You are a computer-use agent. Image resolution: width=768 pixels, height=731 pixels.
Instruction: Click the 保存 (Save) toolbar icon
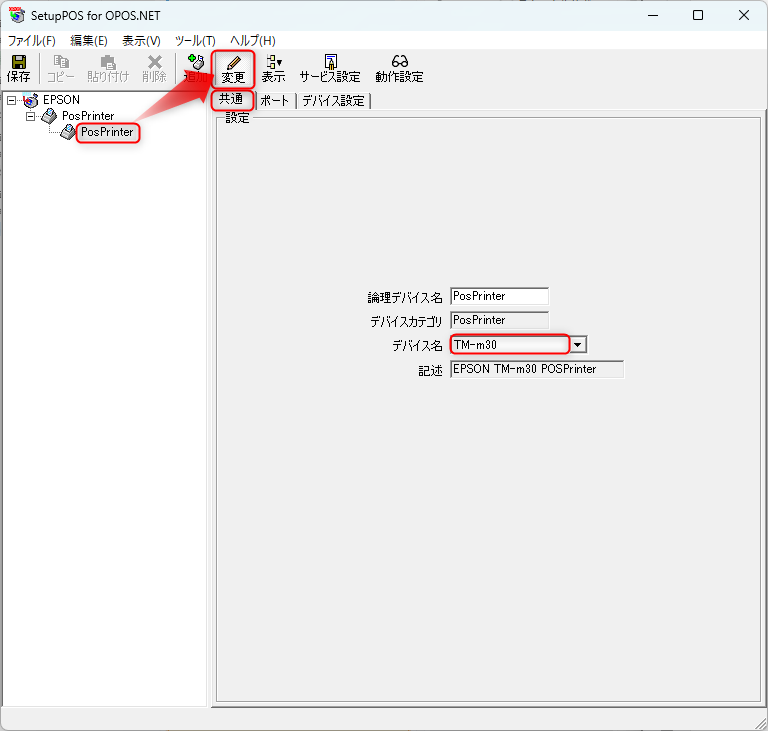(x=19, y=68)
